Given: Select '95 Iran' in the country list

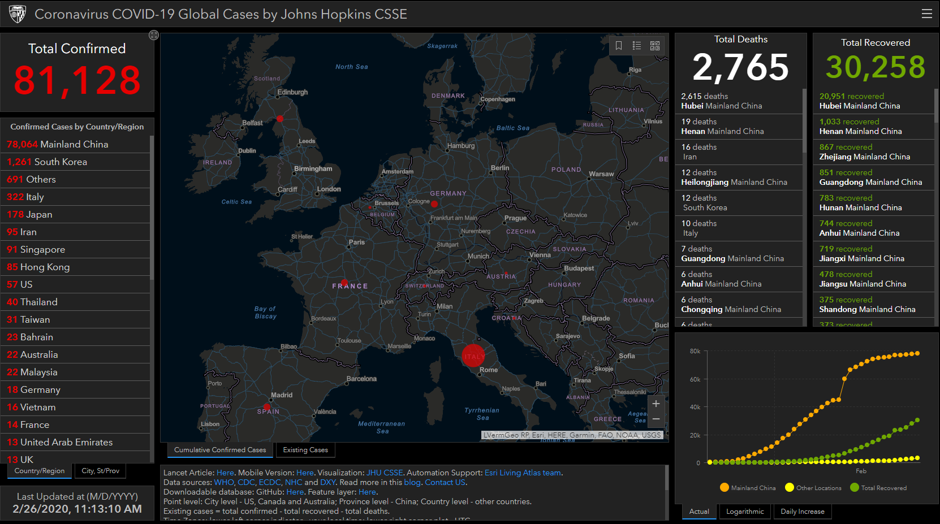Looking at the screenshot, I should coord(75,232).
